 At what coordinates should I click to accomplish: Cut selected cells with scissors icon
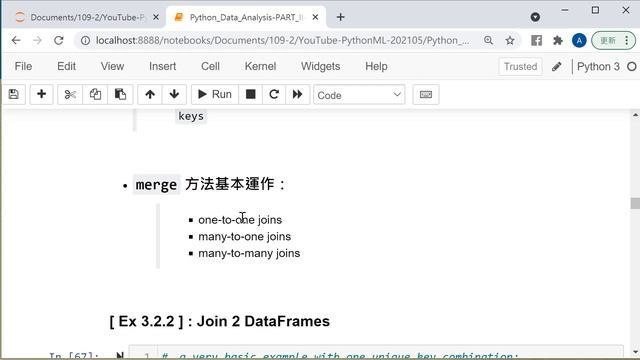[x=70, y=95]
